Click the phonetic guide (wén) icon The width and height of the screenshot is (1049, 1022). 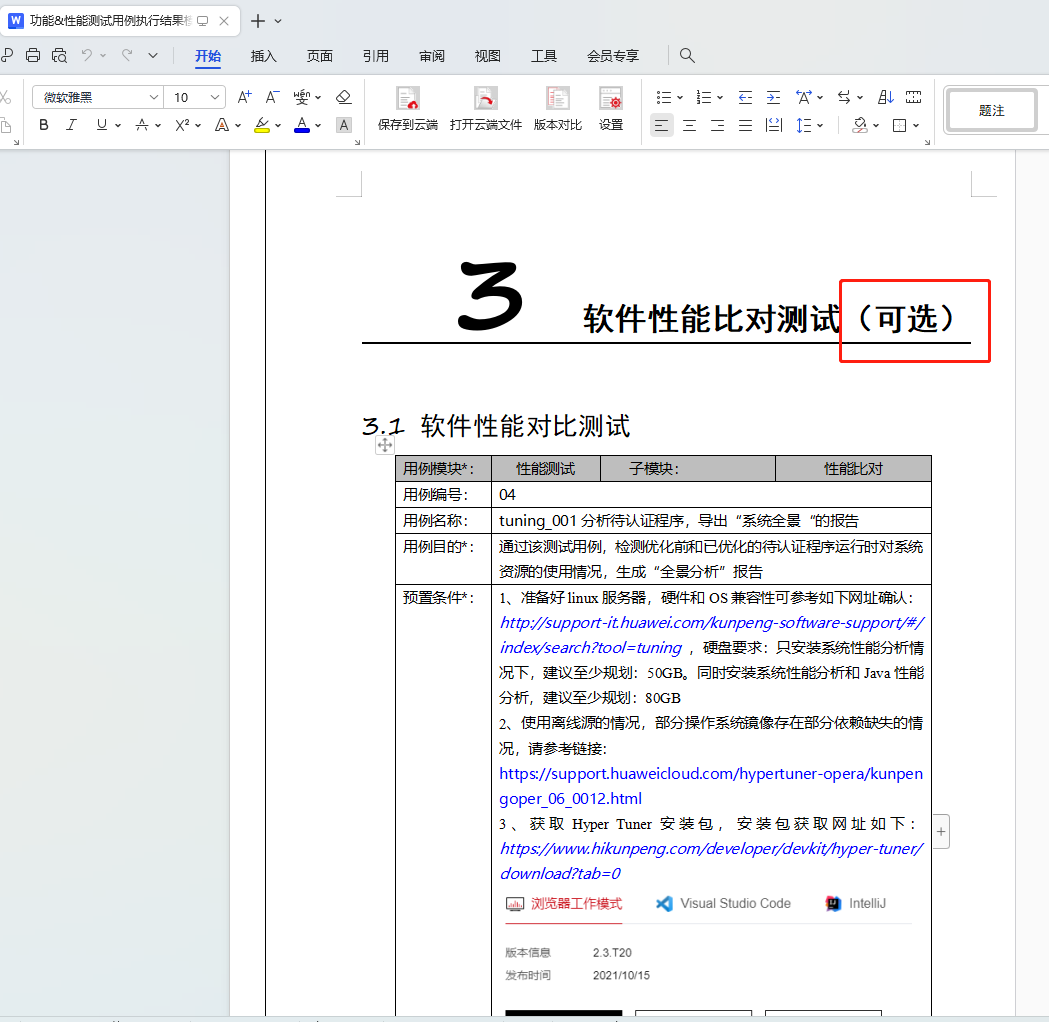click(x=302, y=97)
